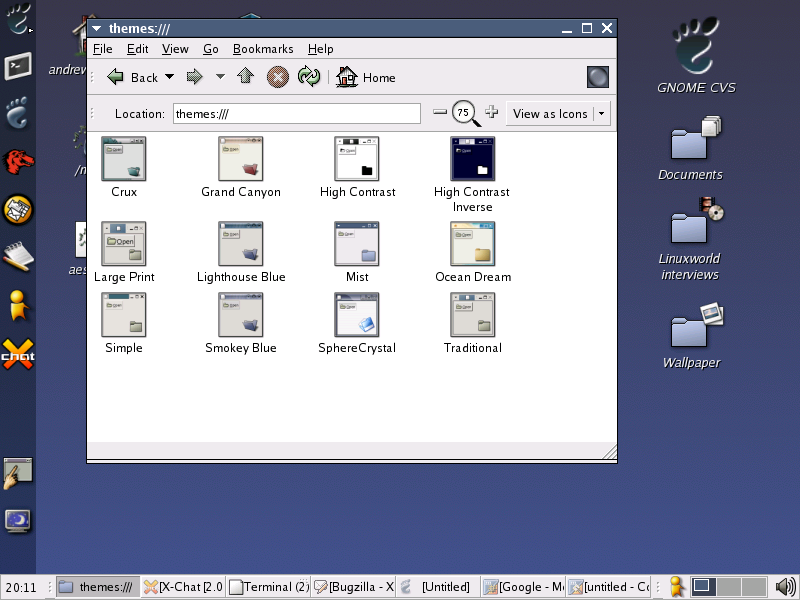Click the monitor with moon screensaver icon
Viewport: 800px width, 600px height.
[18, 521]
